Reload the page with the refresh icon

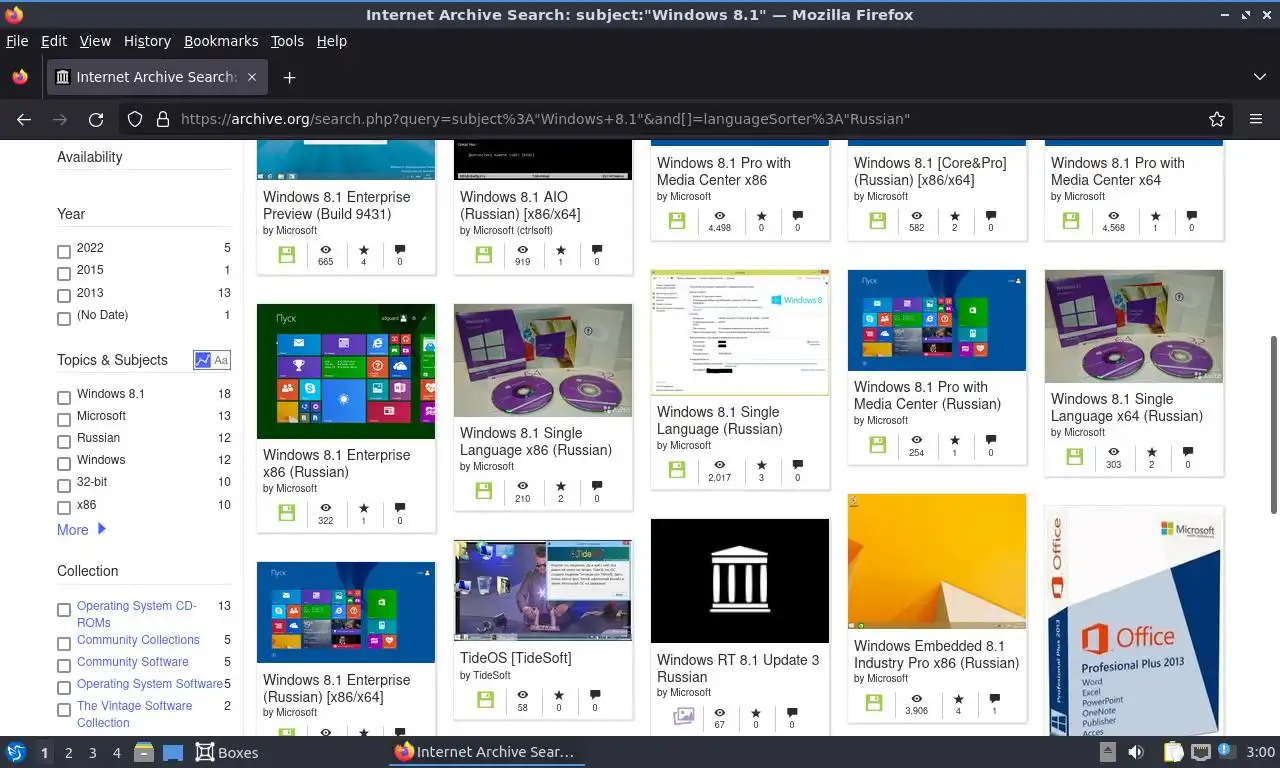point(96,119)
